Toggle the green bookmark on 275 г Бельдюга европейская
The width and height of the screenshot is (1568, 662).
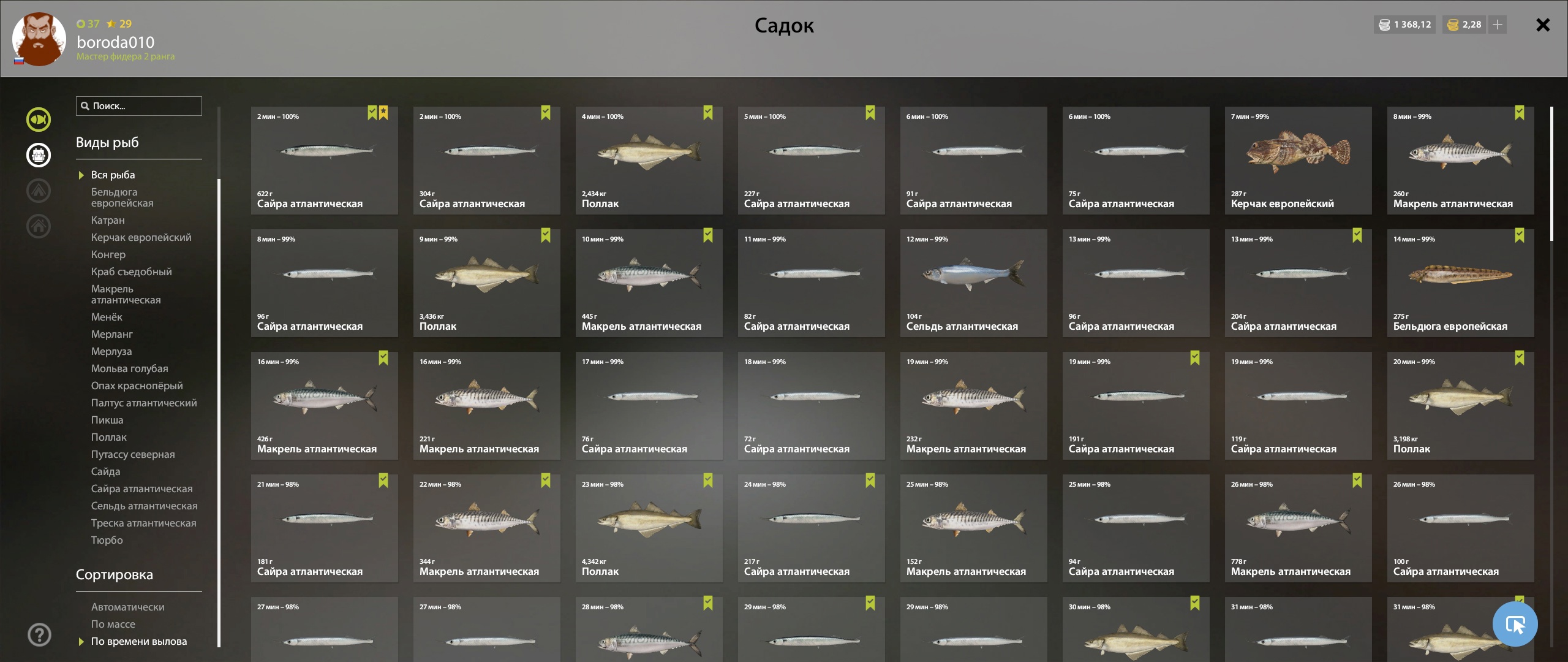pyautogui.click(x=1520, y=235)
